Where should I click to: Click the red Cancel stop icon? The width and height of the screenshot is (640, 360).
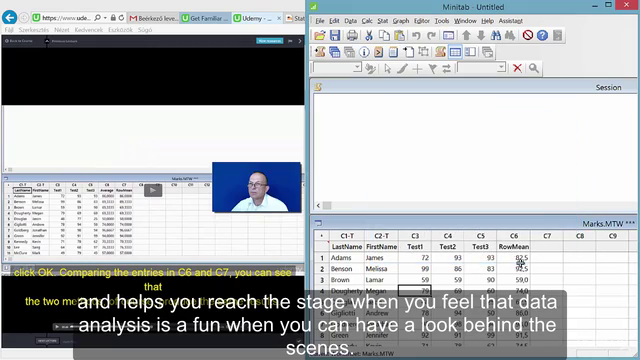click(x=527, y=36)
